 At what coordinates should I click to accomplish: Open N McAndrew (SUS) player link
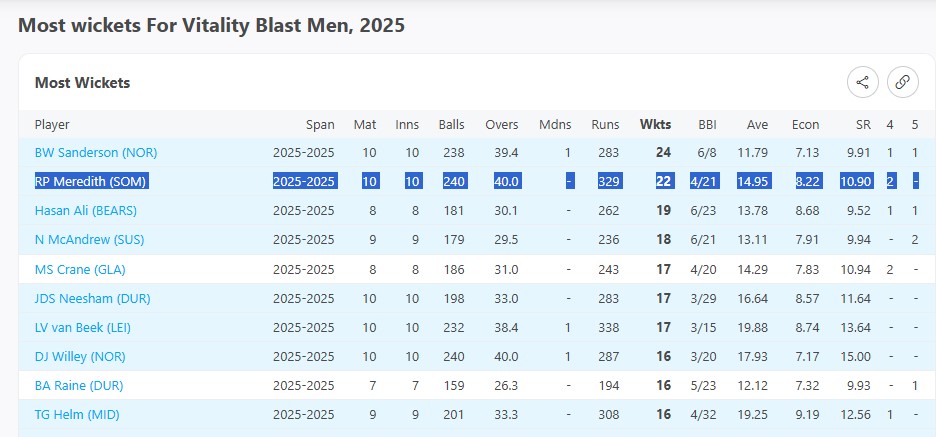(x=90, y=240)
